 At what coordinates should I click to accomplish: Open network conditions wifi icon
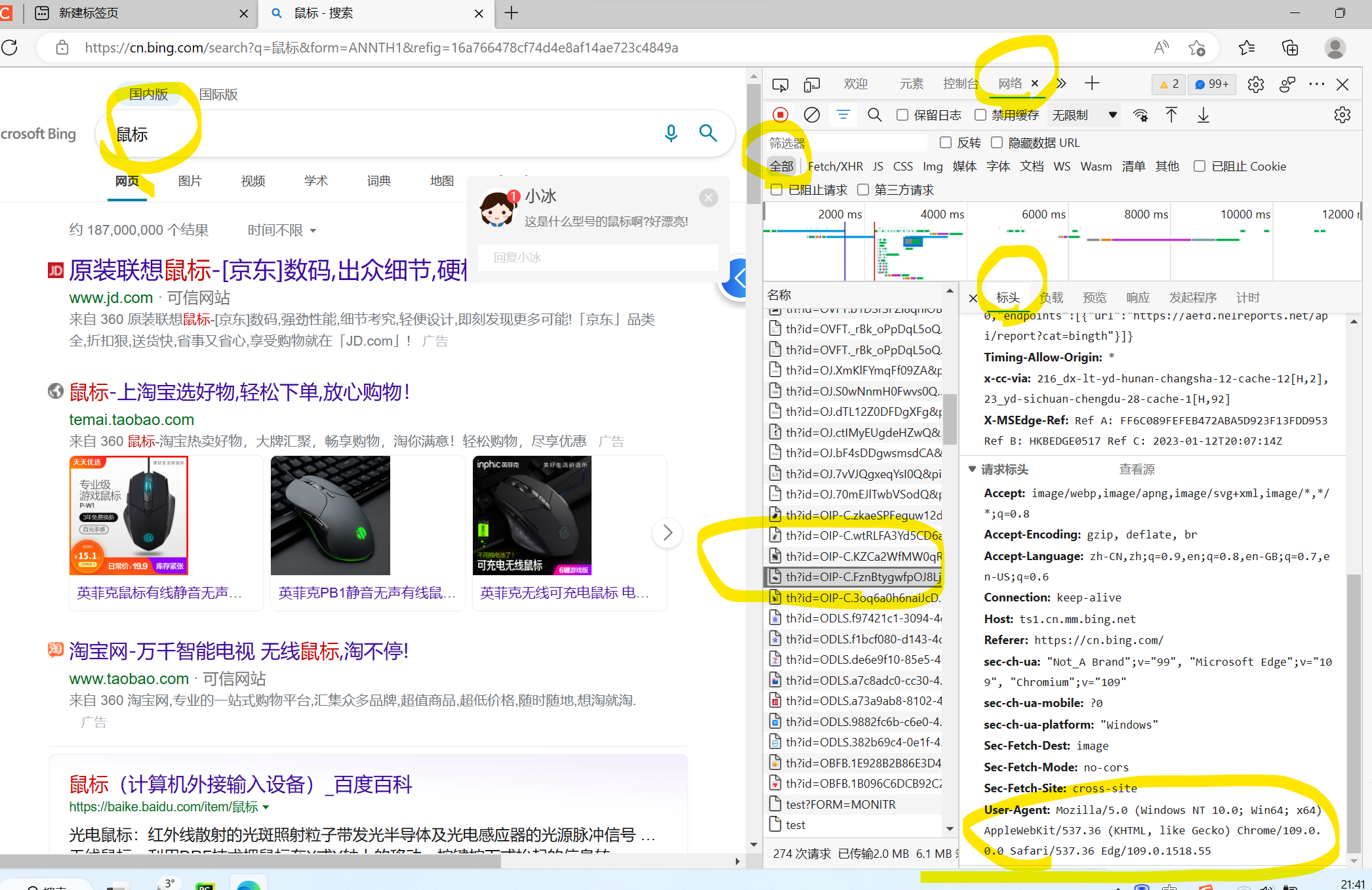pyautogui.click(x=1140, y=115)
